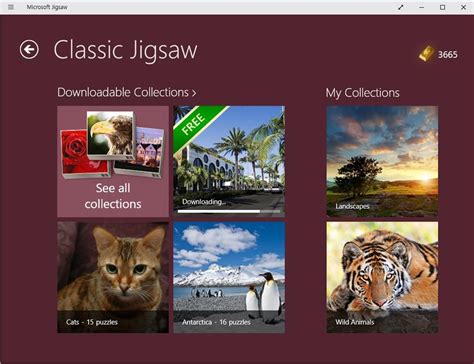Screen dimensions: 474x364
Task: Click the My Collections heading
Action: click(362, 93)
